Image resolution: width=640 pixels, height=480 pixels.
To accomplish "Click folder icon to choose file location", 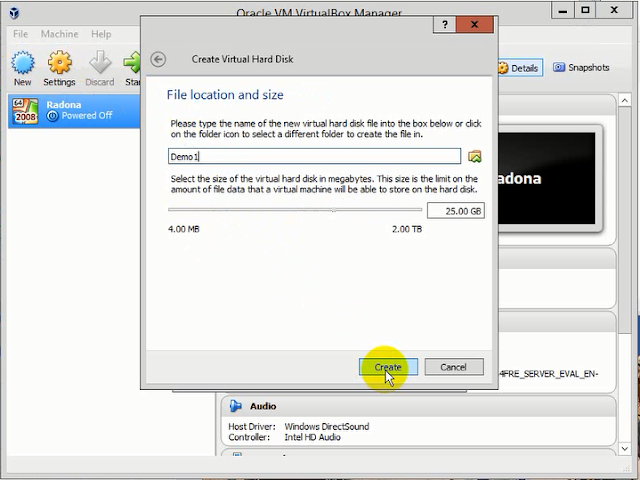I will click(474, 156).
